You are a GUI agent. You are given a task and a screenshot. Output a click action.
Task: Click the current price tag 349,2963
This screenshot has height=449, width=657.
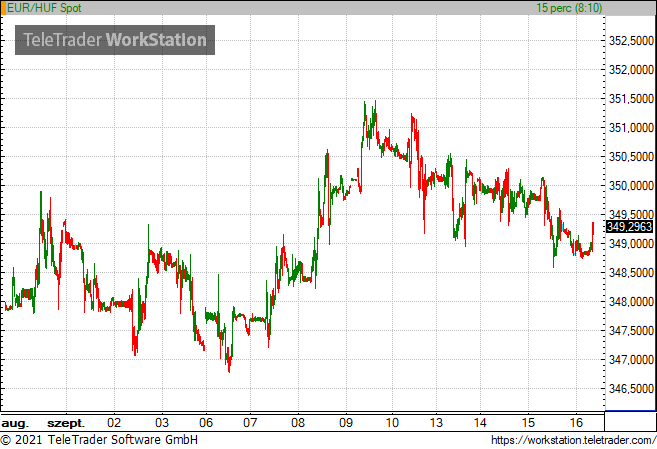(629, 227)
